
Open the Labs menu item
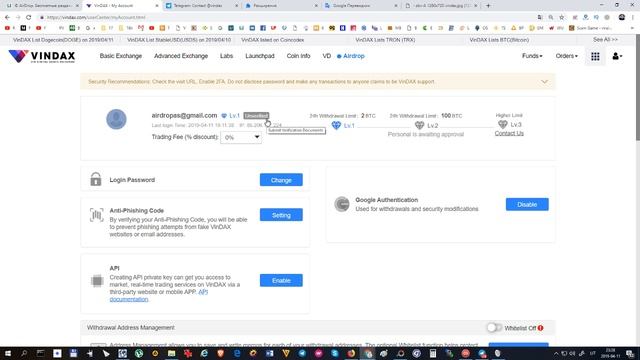tap(227, 56)
